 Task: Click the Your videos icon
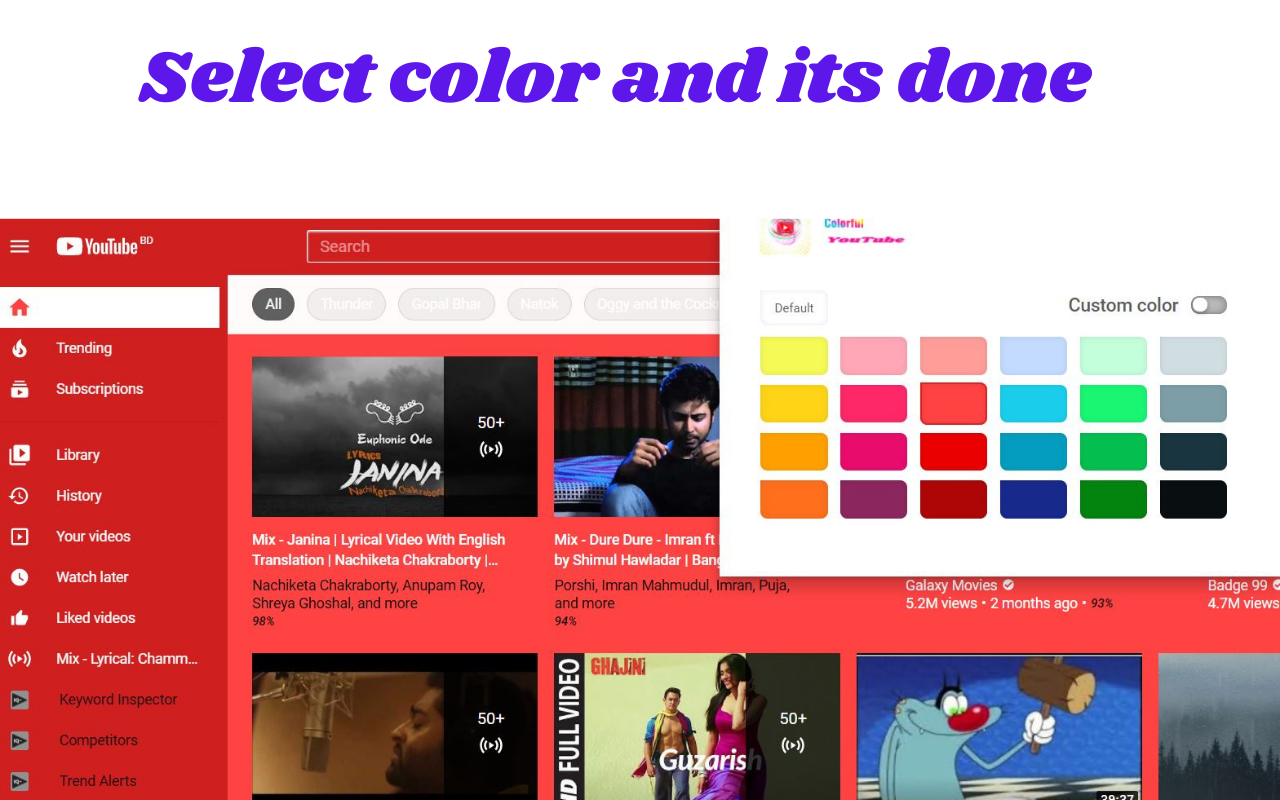(x=20, y=537)
